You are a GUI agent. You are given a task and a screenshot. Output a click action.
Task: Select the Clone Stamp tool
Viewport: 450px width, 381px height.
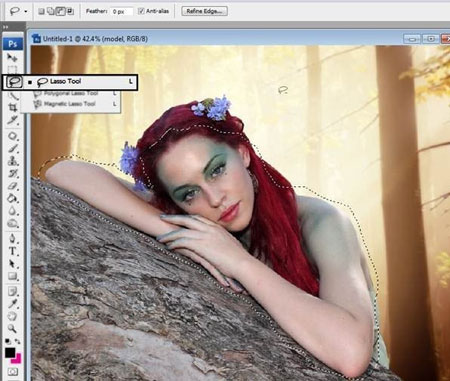click(12, 161)
